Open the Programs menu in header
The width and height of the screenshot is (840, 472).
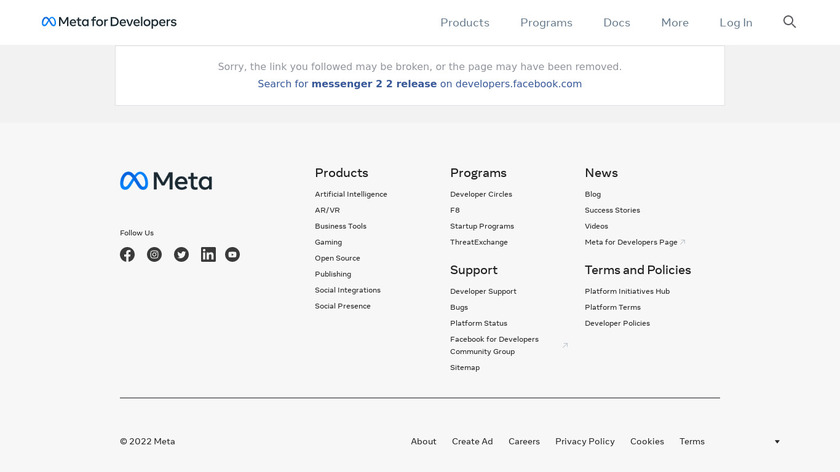[x=546, y=22]
